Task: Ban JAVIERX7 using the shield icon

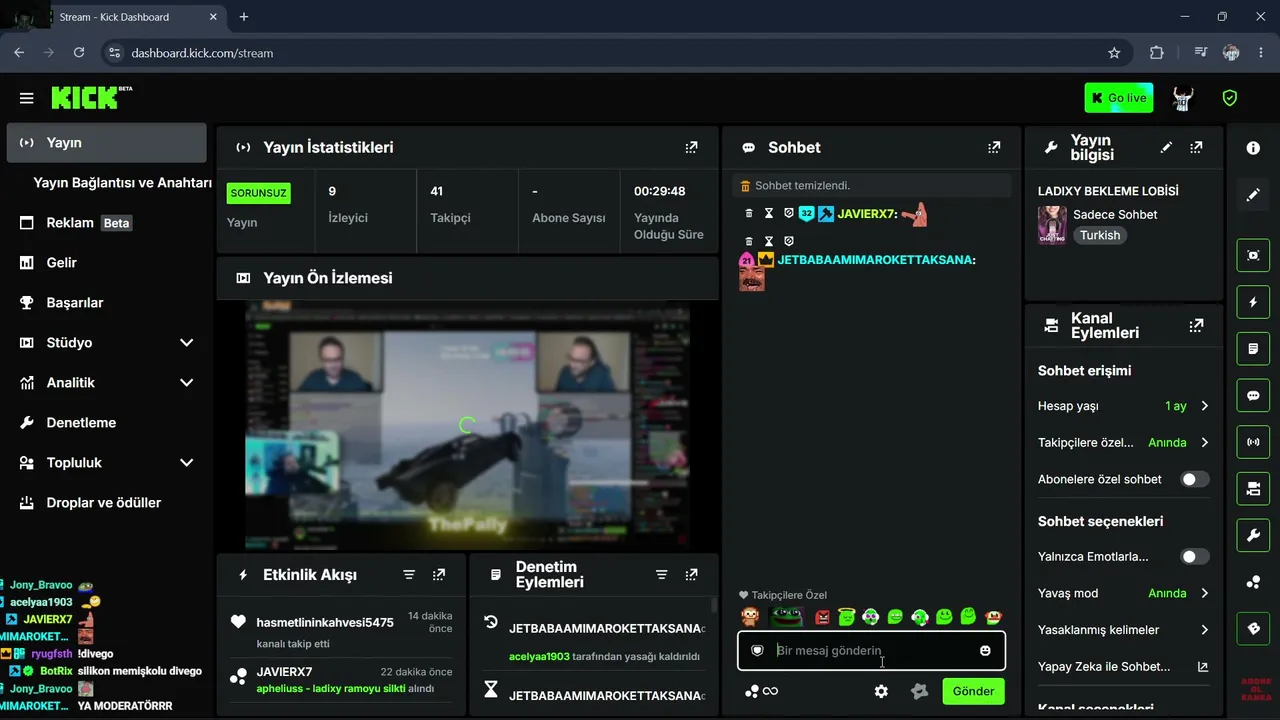Action: click(x=789, y=213)
